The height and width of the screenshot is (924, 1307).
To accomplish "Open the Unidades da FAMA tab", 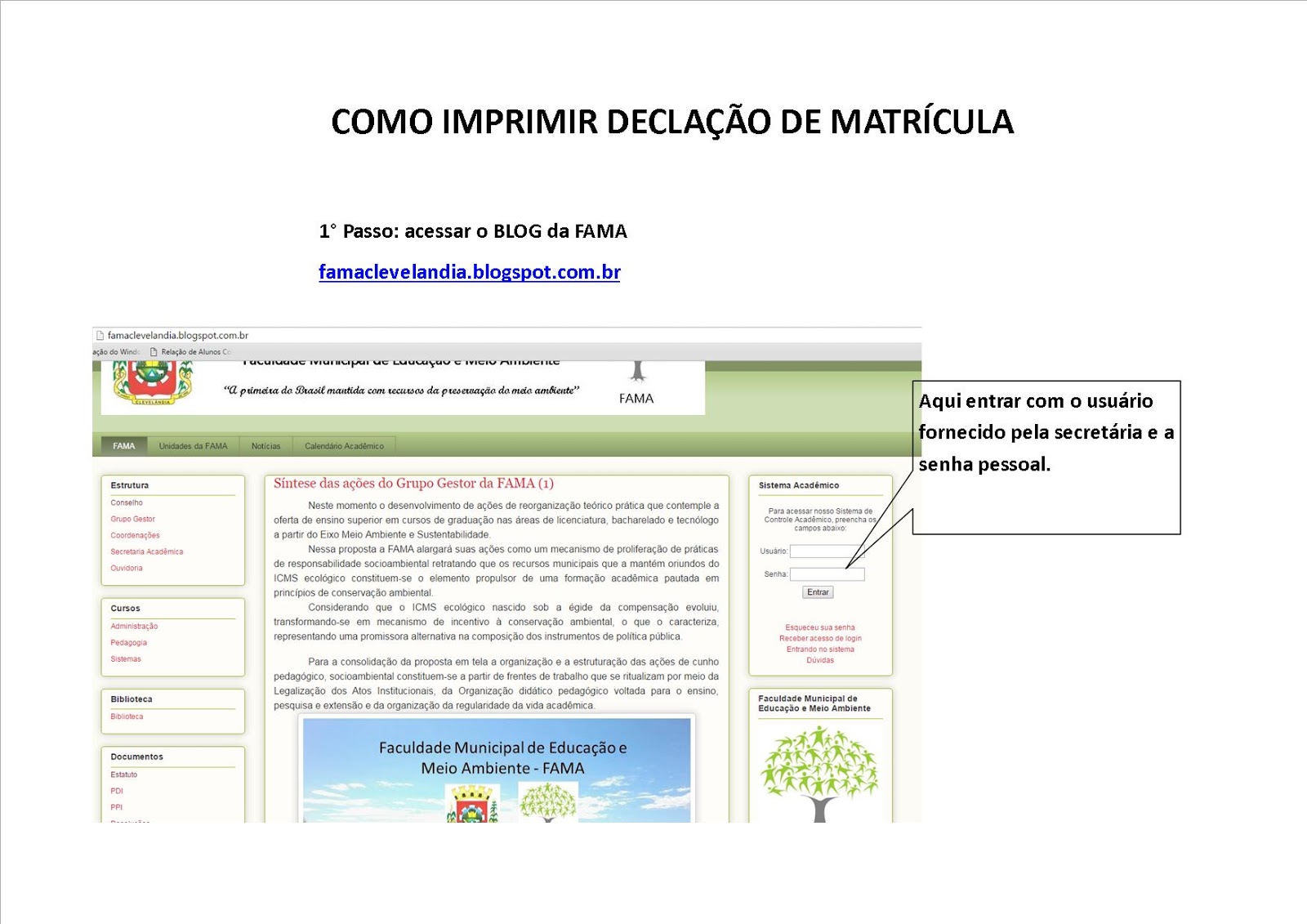I will tap(193, 446).
